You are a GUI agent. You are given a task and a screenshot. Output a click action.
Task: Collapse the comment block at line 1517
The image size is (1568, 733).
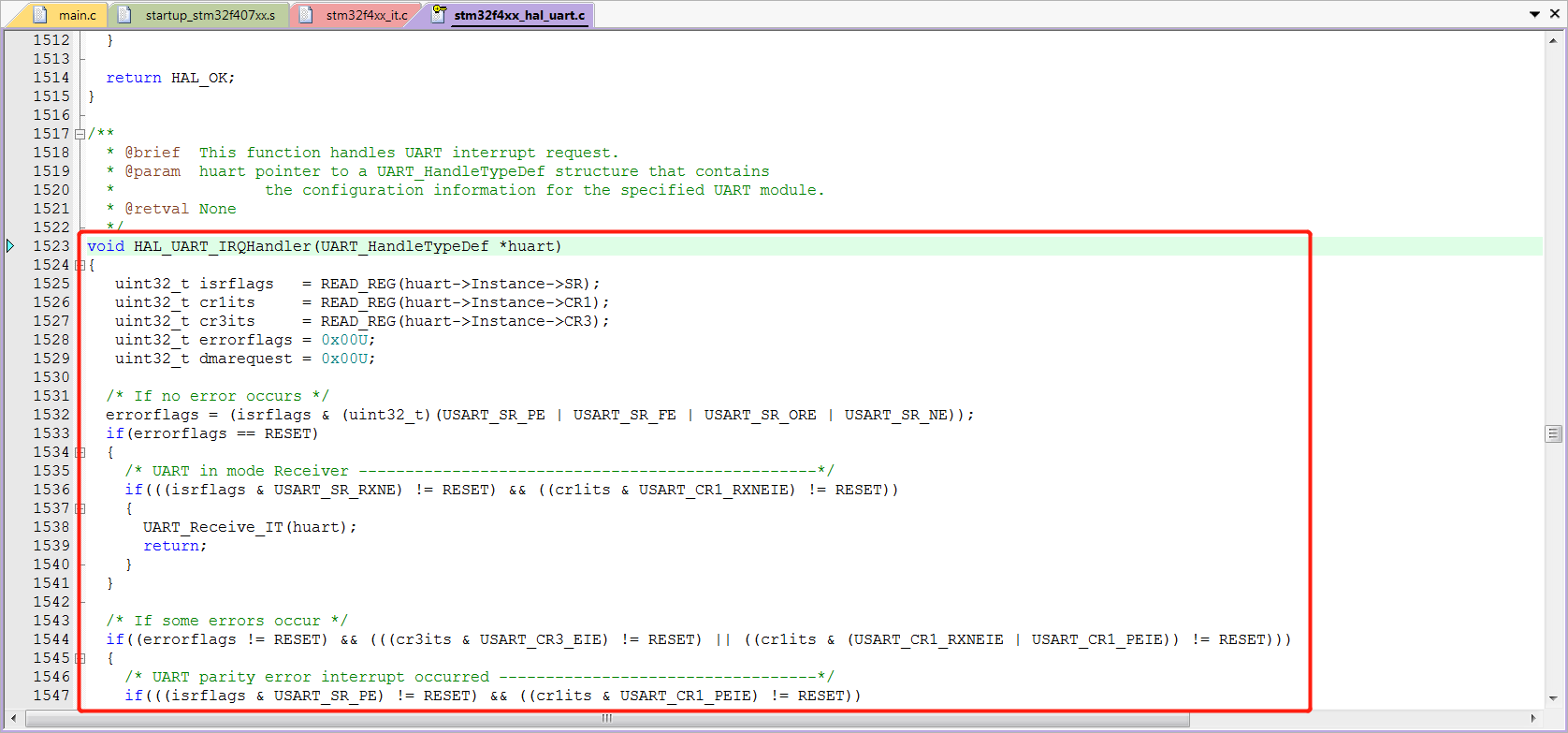tap(80, 134)
